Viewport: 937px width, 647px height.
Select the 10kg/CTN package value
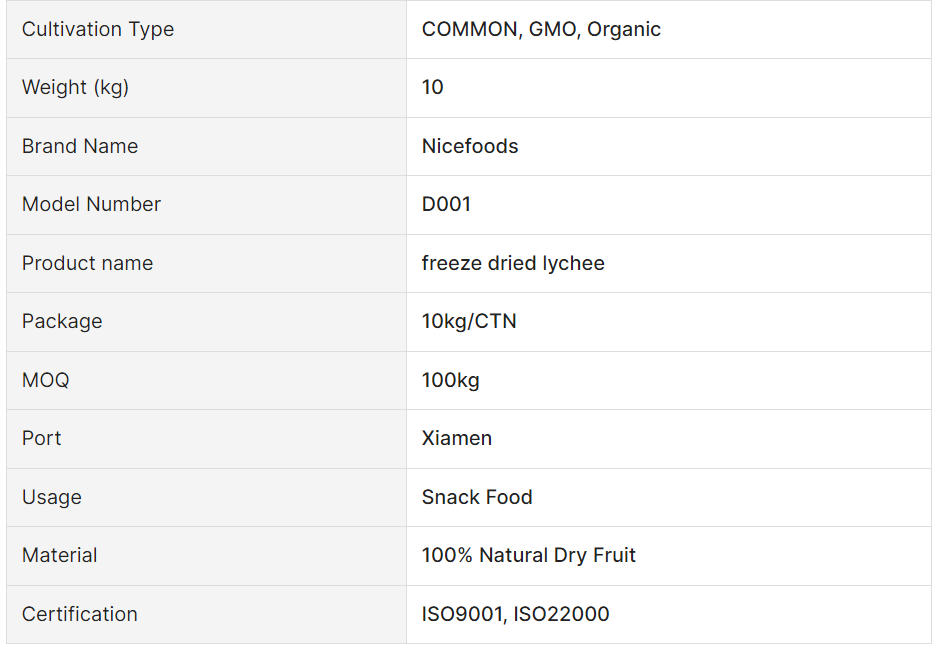pos(469,321)
